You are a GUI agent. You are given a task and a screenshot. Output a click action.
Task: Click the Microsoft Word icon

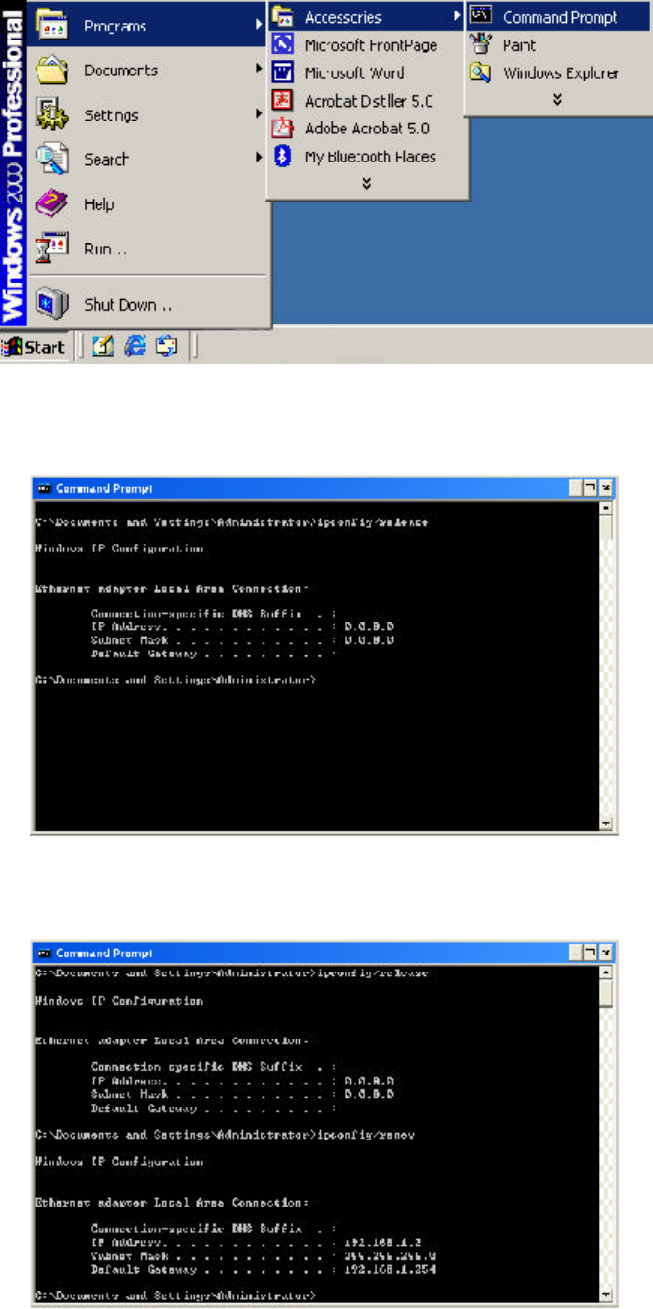point(284,73)
